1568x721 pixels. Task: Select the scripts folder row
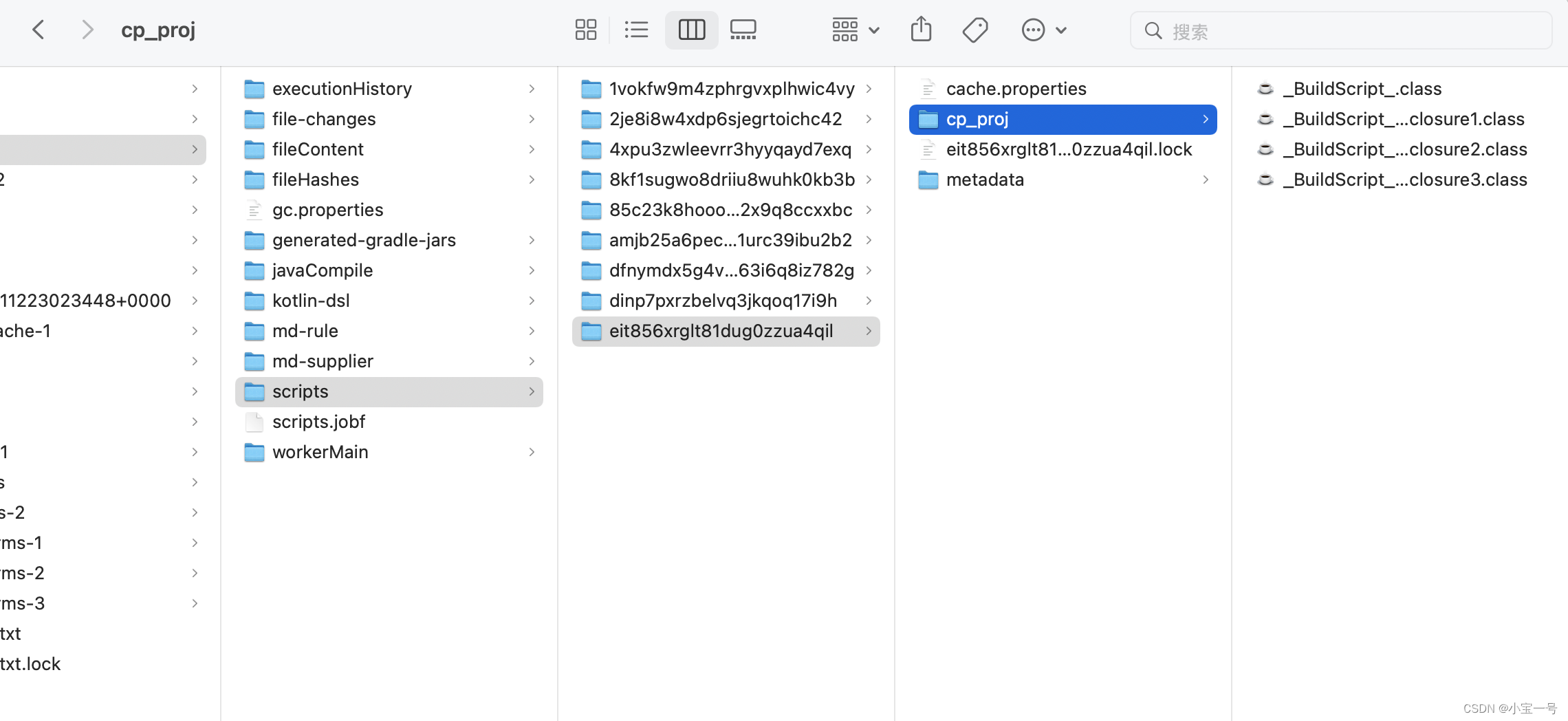[x=389, y=391]
